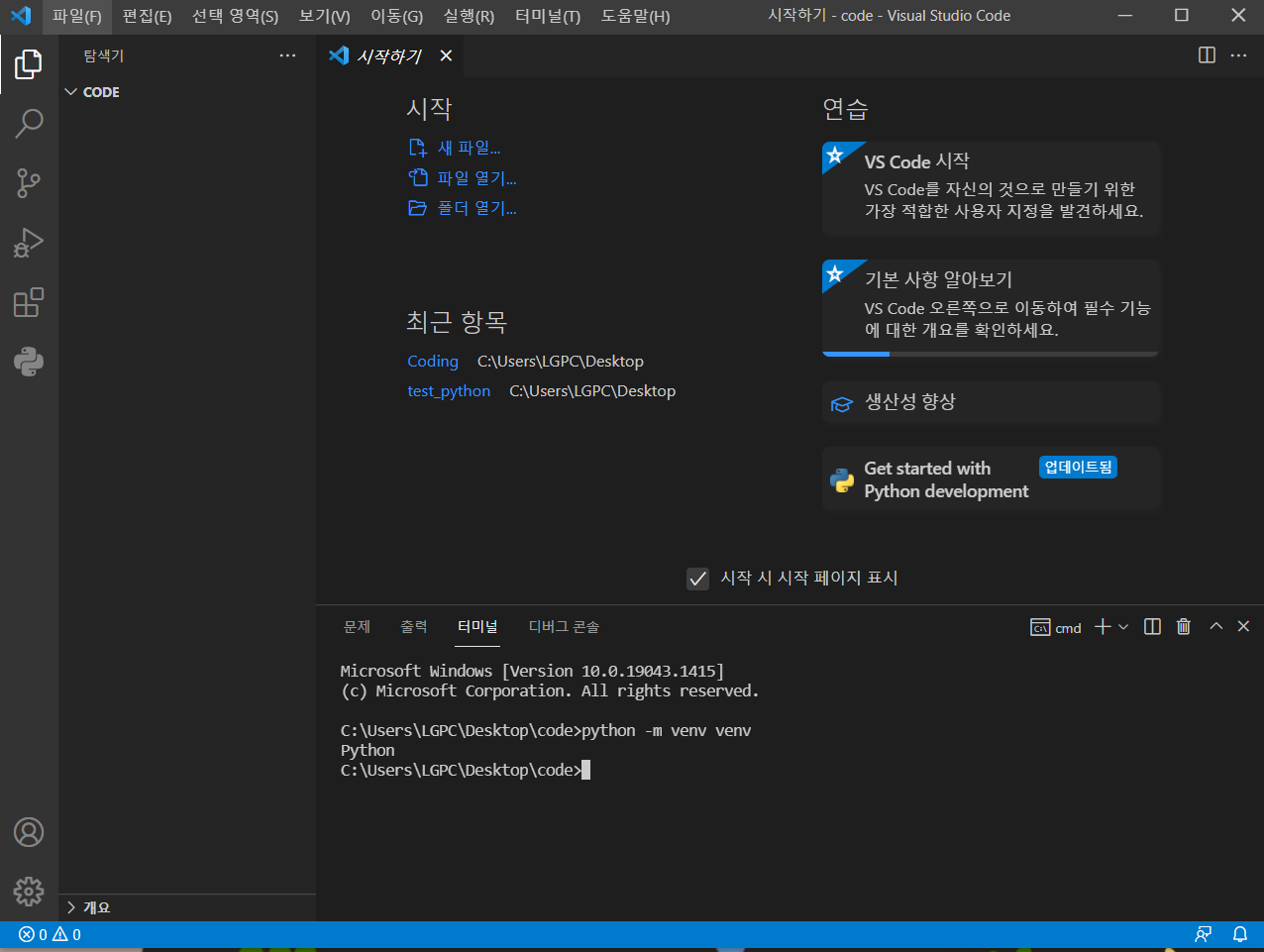1264x952 pixels.
Task: Open the Run and Debug view
Action: 29,243
